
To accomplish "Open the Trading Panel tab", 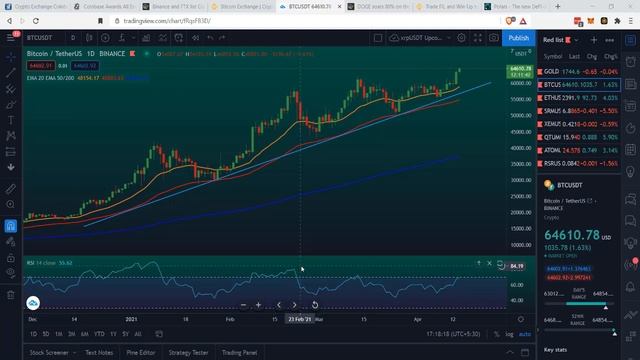I will coord(240,353).
